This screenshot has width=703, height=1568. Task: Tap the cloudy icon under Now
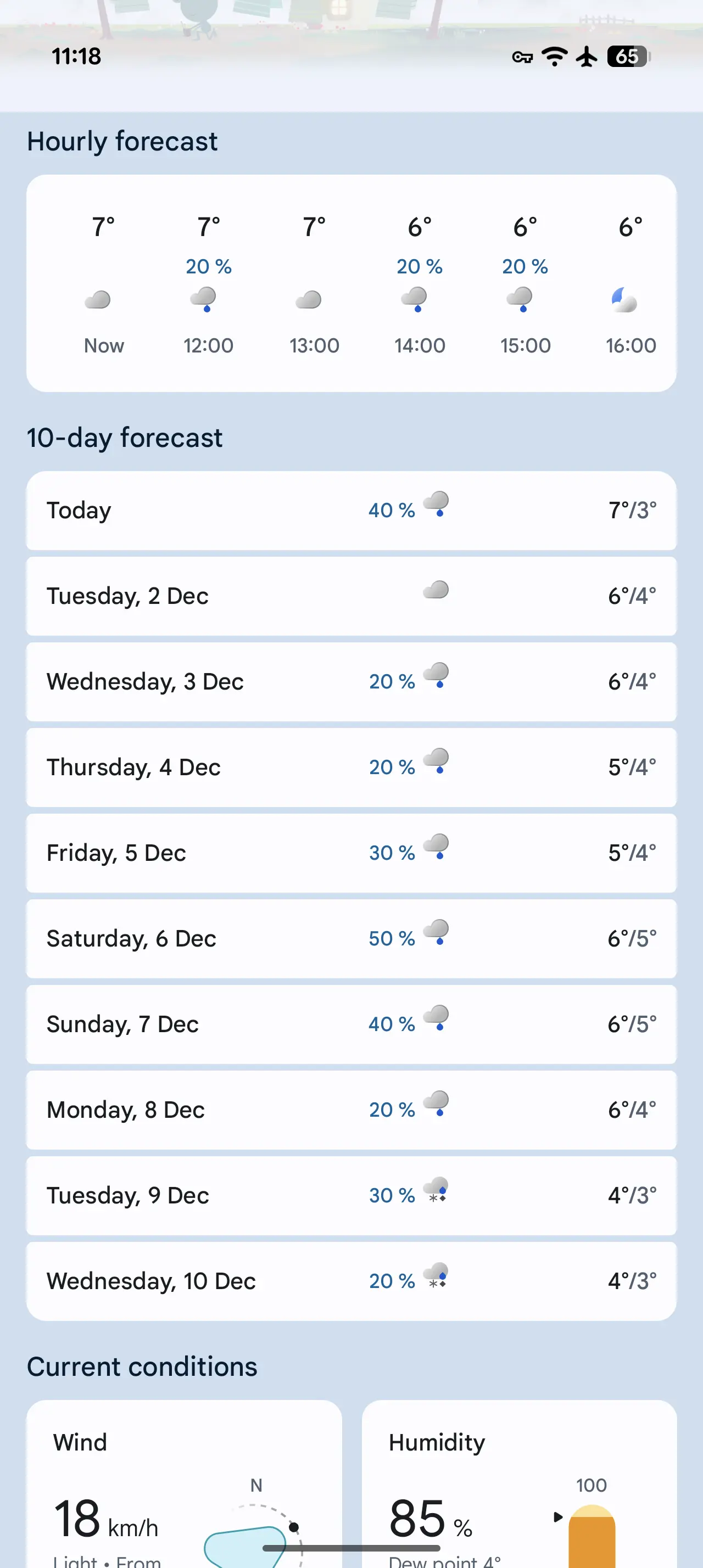click(x=97, y=299)
